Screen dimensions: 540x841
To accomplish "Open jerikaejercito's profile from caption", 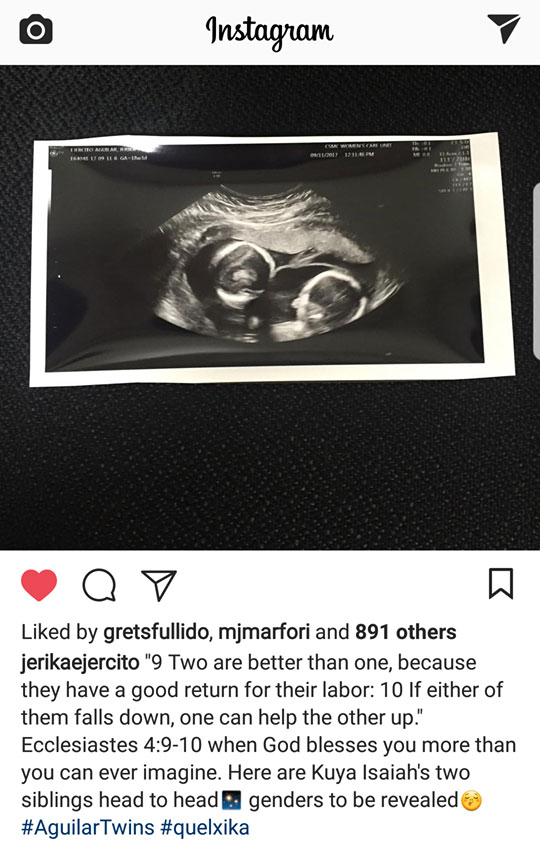I will [x=80, y=663].
